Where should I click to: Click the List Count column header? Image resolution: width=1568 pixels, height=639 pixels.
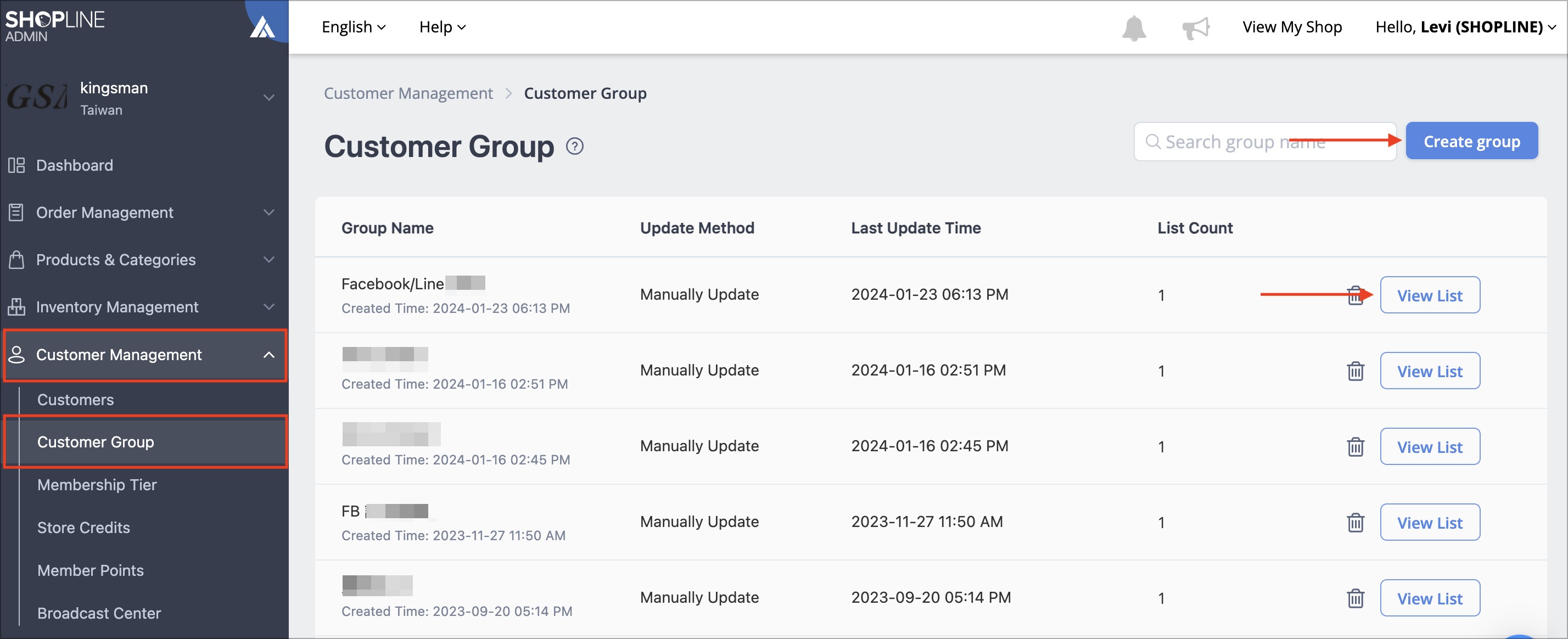(1194, 228)
